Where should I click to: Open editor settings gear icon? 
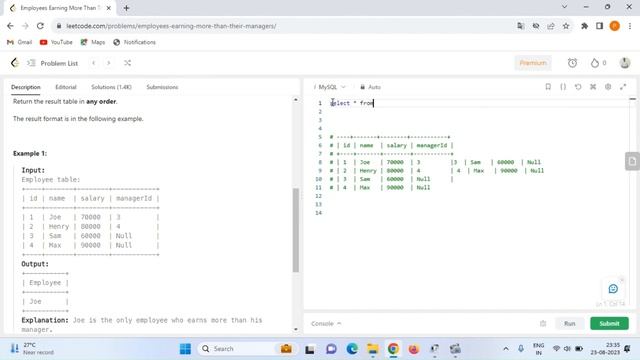tap(608, 87)
